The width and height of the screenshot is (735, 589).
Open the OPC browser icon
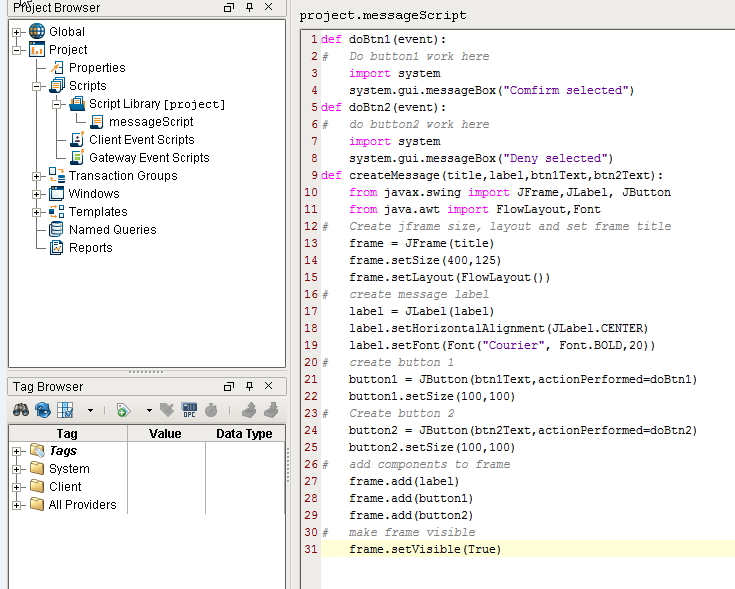click(189, 410)
